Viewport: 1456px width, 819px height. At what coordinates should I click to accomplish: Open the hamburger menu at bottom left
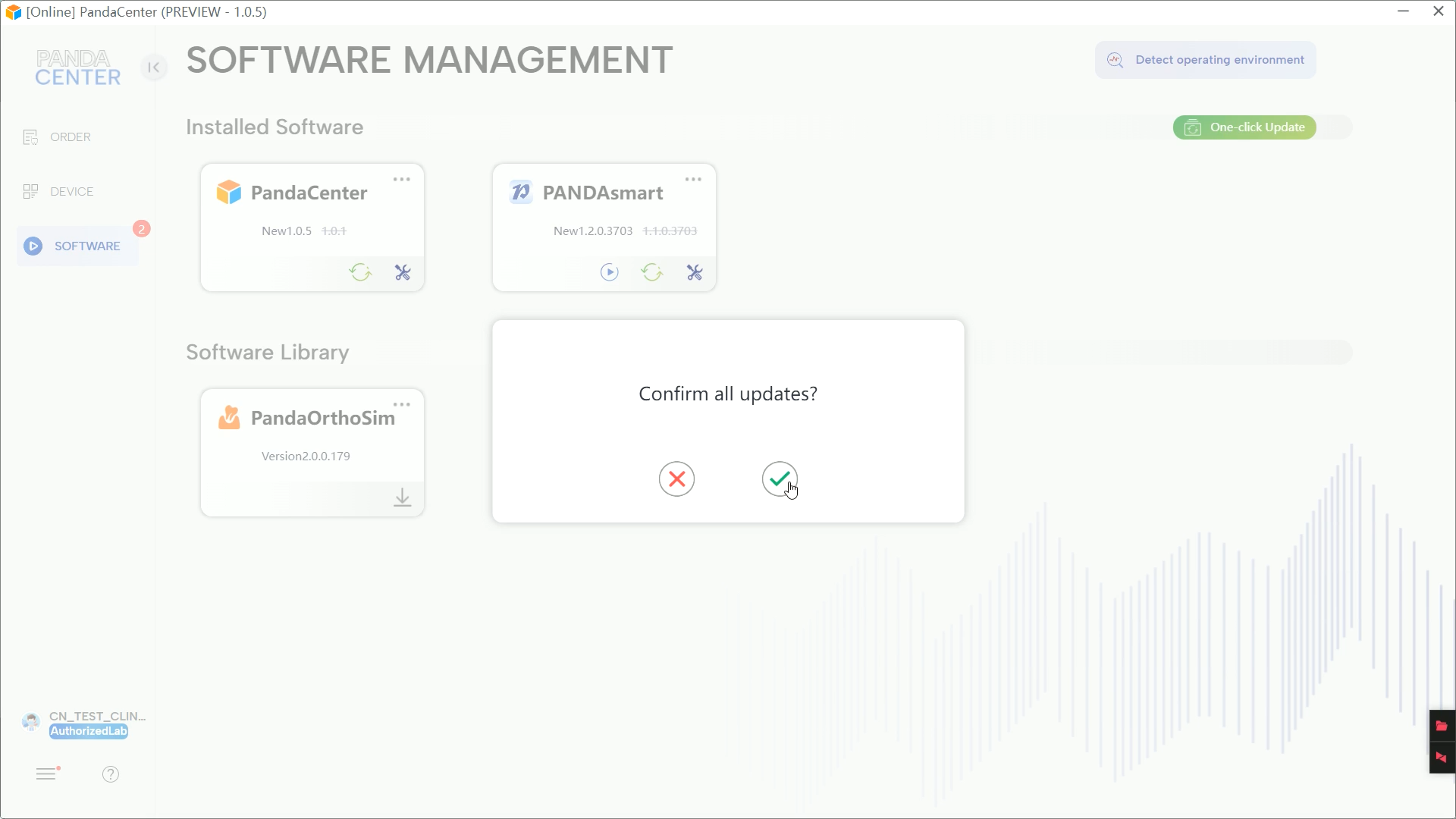[47, 773]
